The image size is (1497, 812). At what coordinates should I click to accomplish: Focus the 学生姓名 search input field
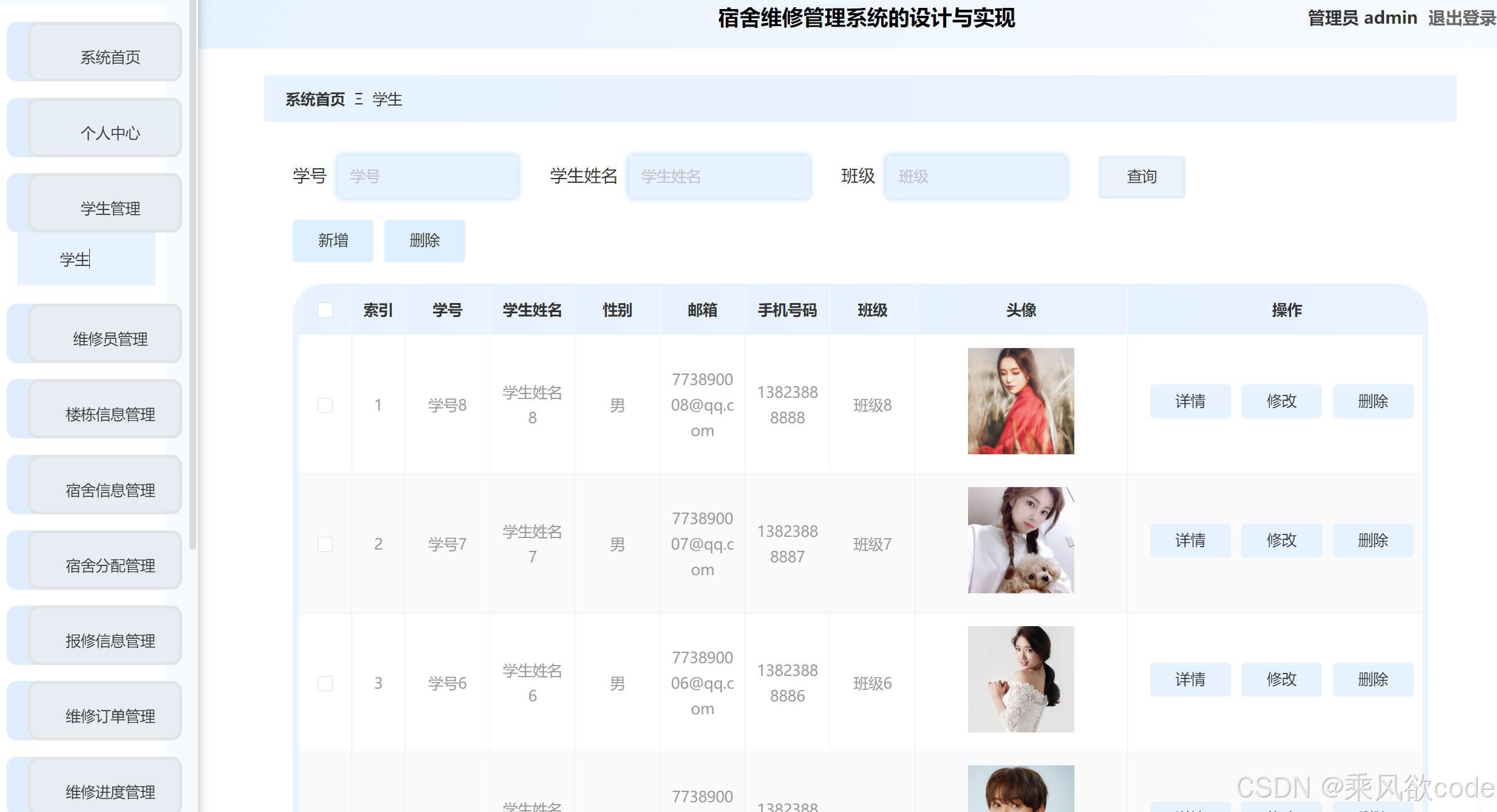[718, 177]
